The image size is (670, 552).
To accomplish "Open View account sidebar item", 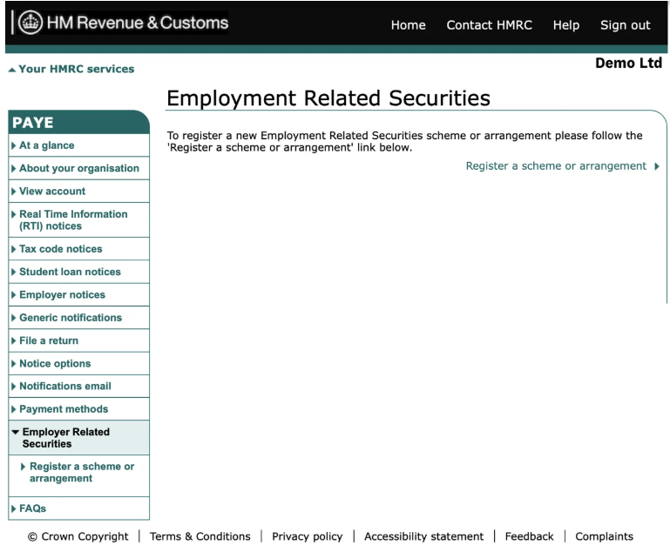I will click(52, 191).
